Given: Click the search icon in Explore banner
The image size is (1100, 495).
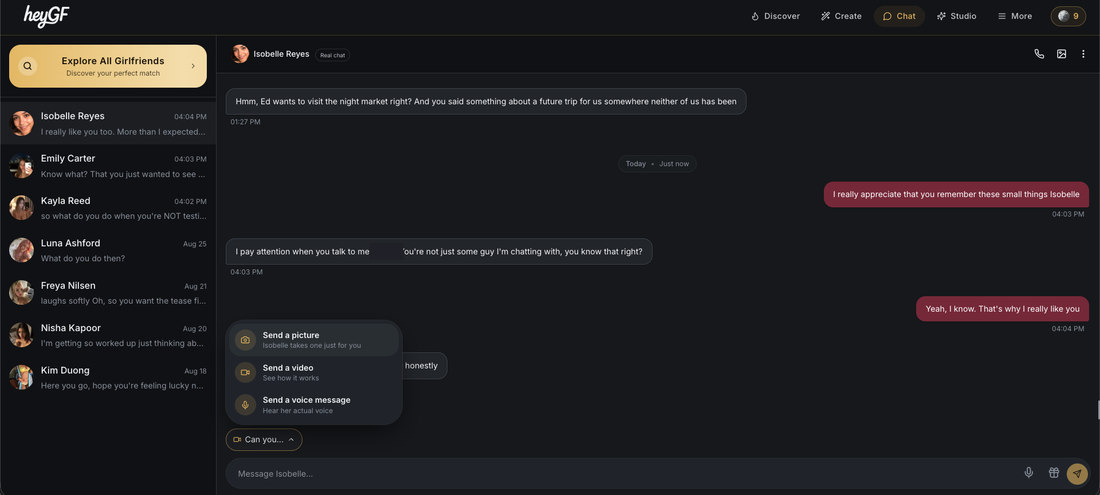Looking at the screenshot, I should [x=27, y=67].
